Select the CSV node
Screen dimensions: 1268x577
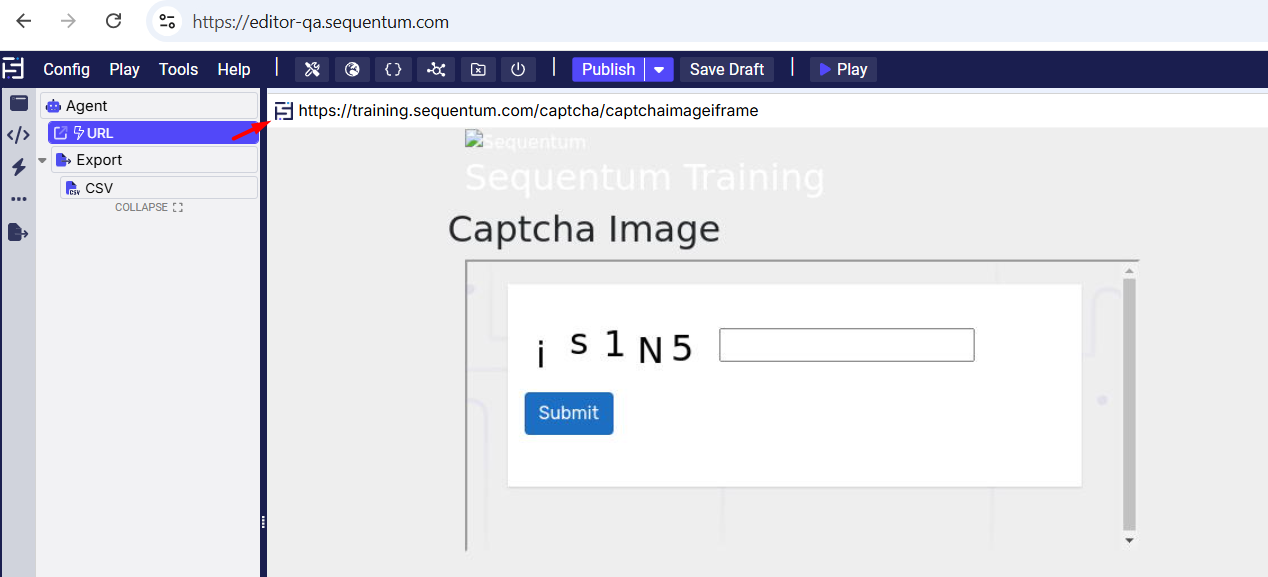159,188
